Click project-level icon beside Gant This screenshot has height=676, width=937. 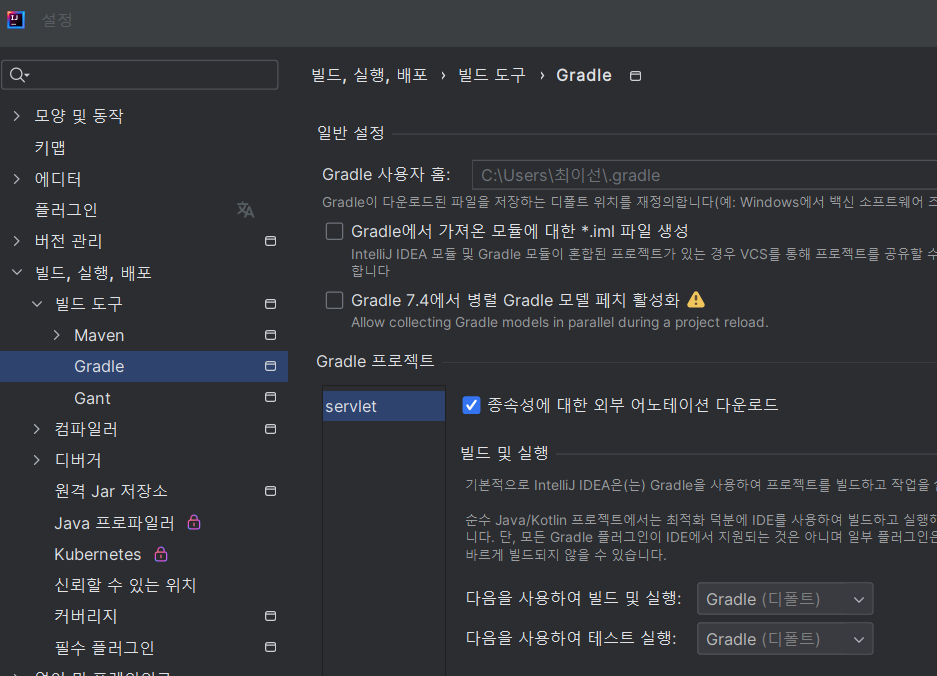270,397
